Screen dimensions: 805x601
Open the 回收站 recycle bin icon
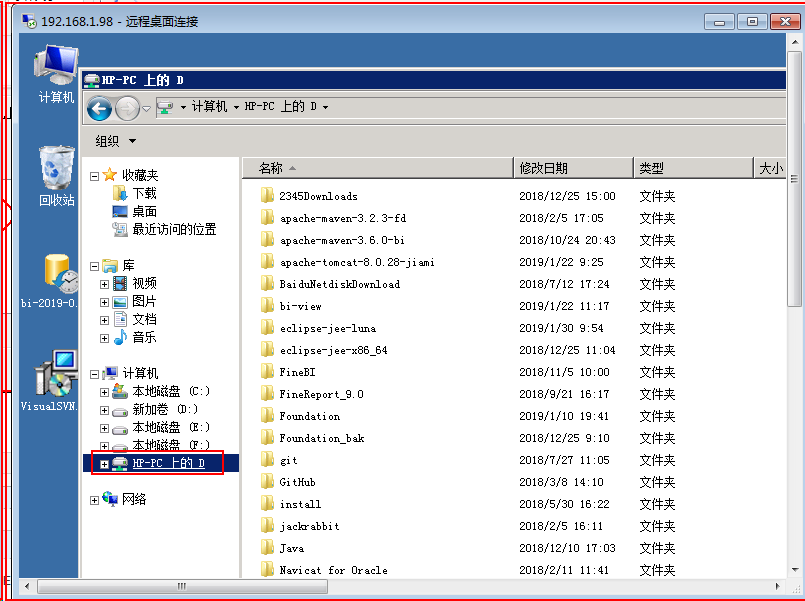(56, 176)
